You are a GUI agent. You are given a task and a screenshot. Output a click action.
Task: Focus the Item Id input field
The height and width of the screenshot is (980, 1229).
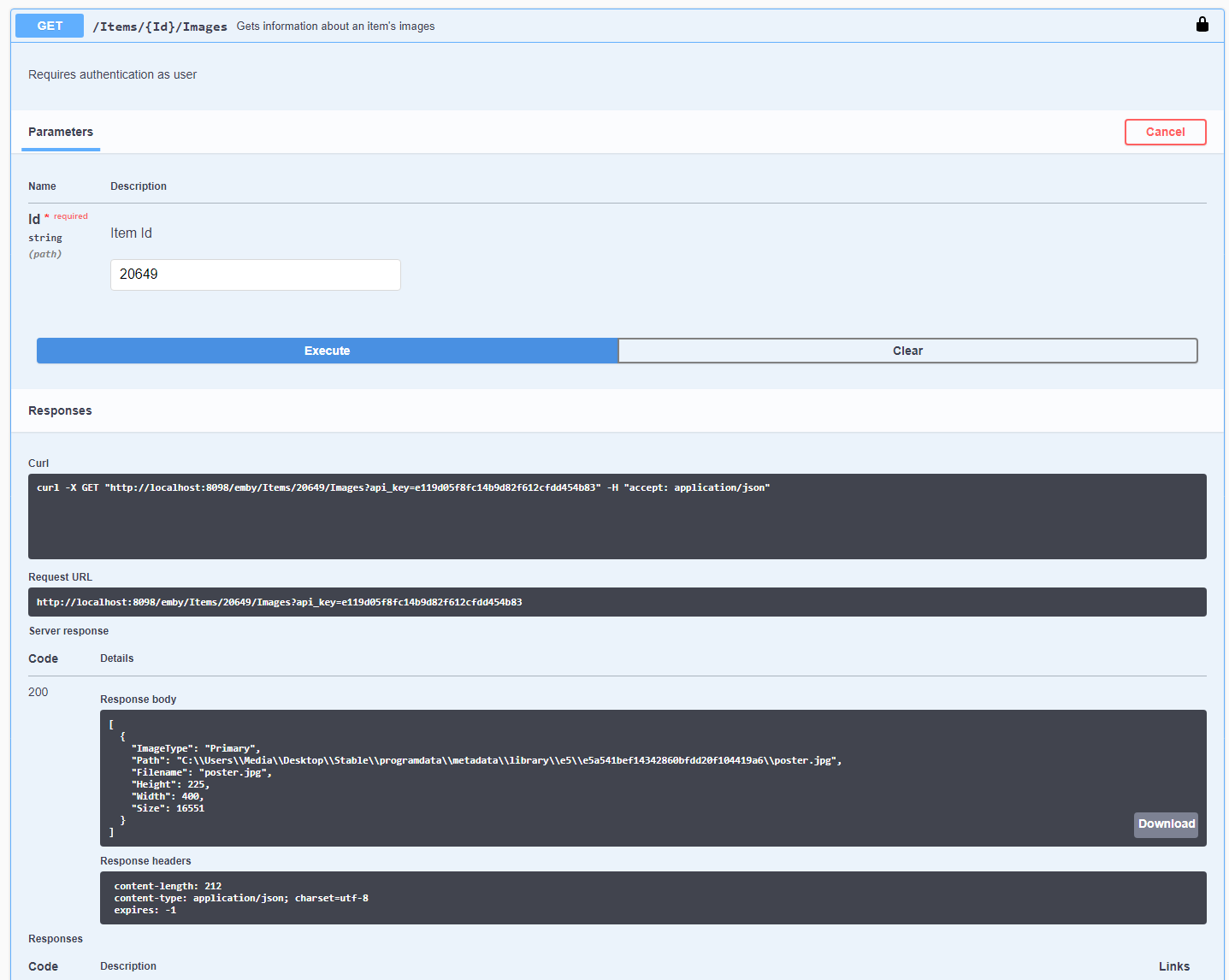(x=255, y=275)
